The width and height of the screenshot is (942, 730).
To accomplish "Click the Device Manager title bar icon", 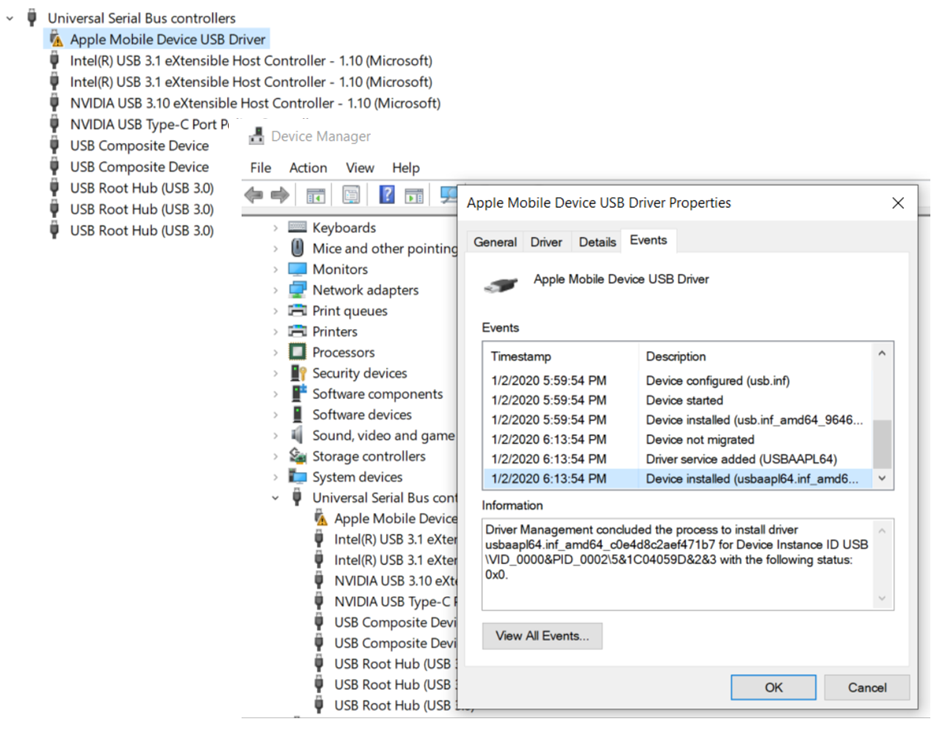I will point(257,136).
